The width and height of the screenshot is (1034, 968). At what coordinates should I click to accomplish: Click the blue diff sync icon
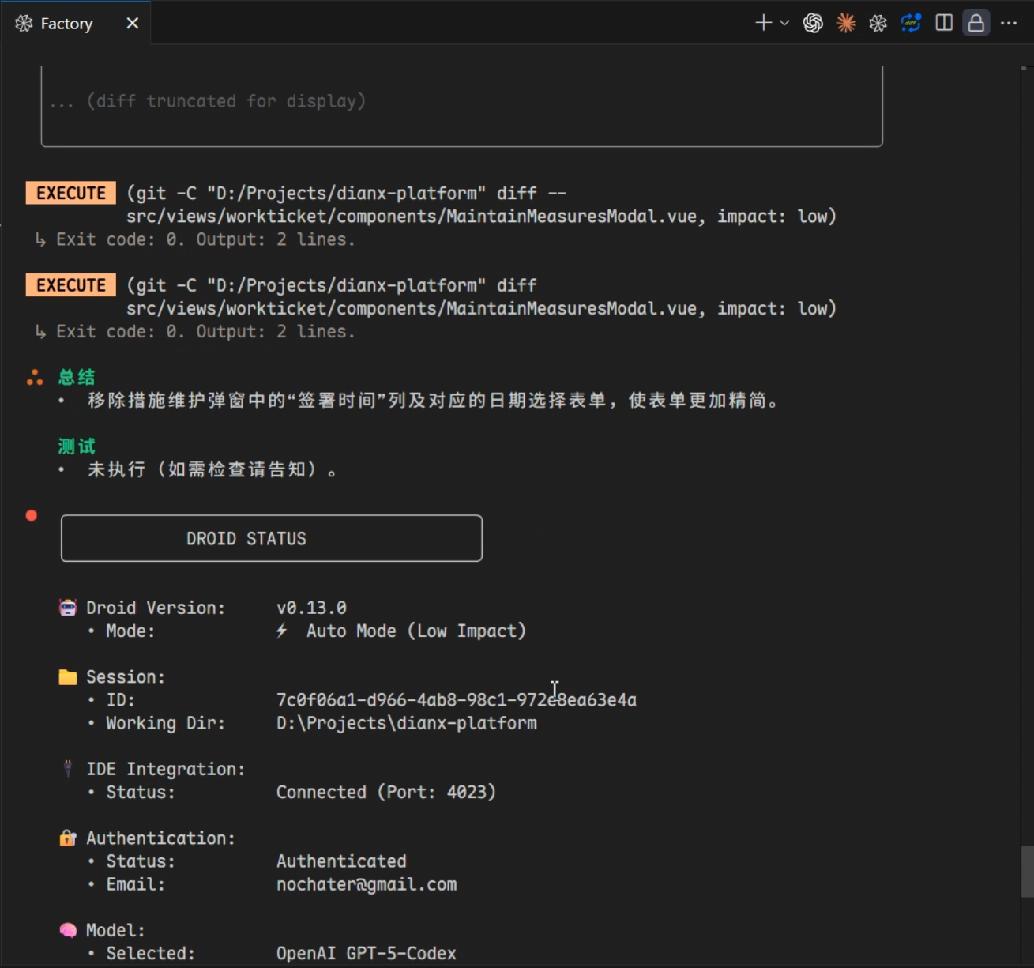[911, 23]
